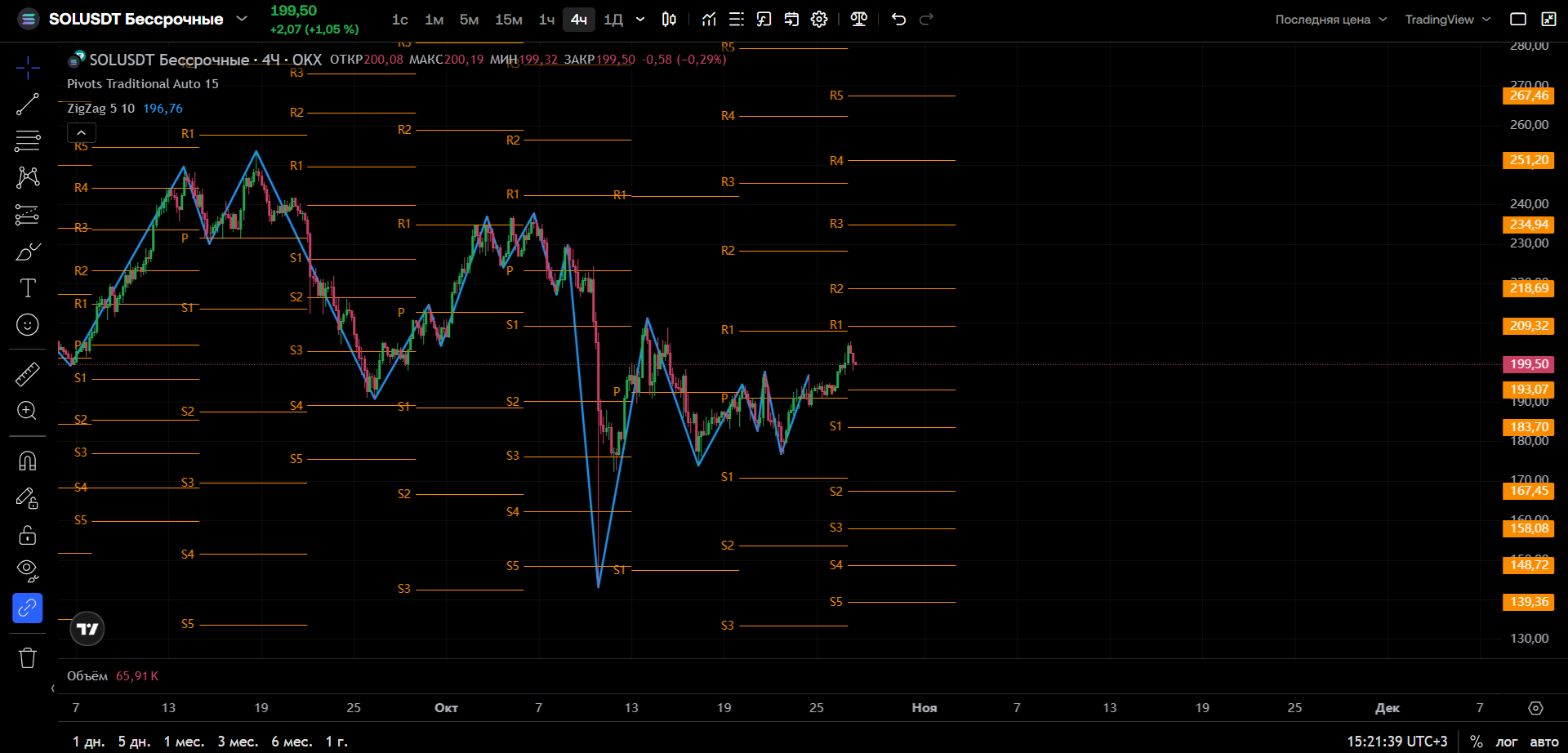Open the forecasting and measurement tools

click(28, 215)
